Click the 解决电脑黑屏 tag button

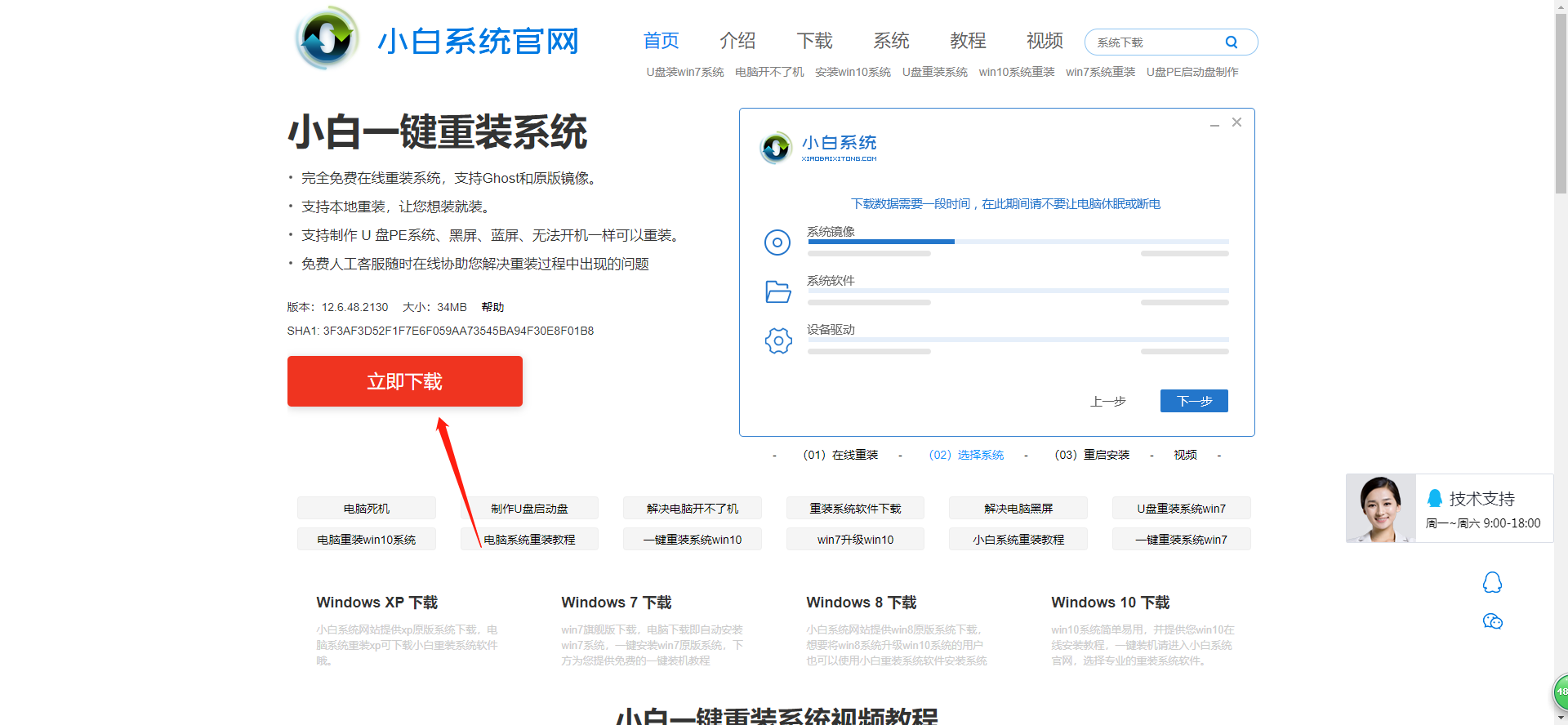pyautogui.click(x=1018, y=509)
